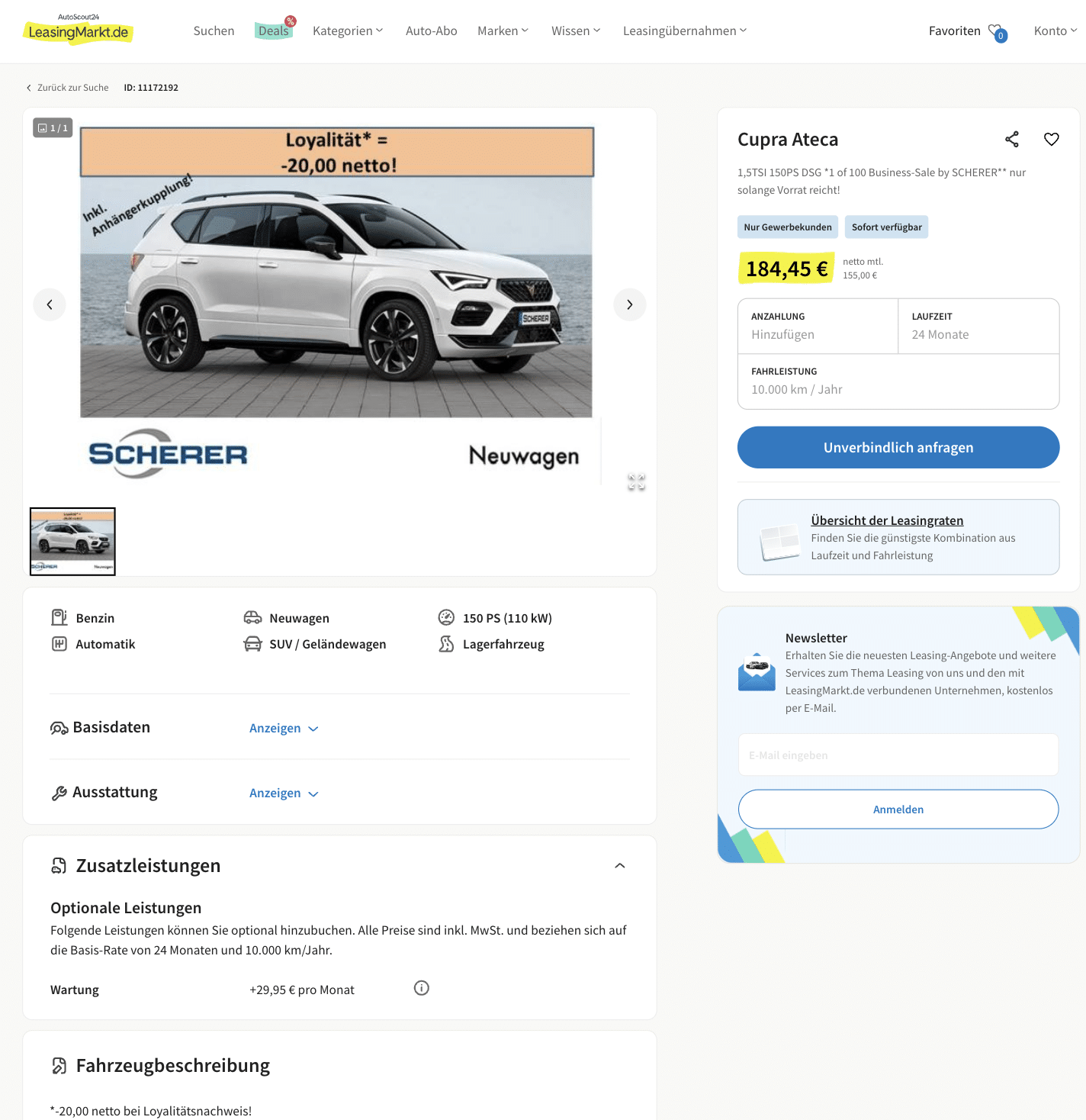Click the share icon next to Cupra Ateca

click(x=1012, y=139)
